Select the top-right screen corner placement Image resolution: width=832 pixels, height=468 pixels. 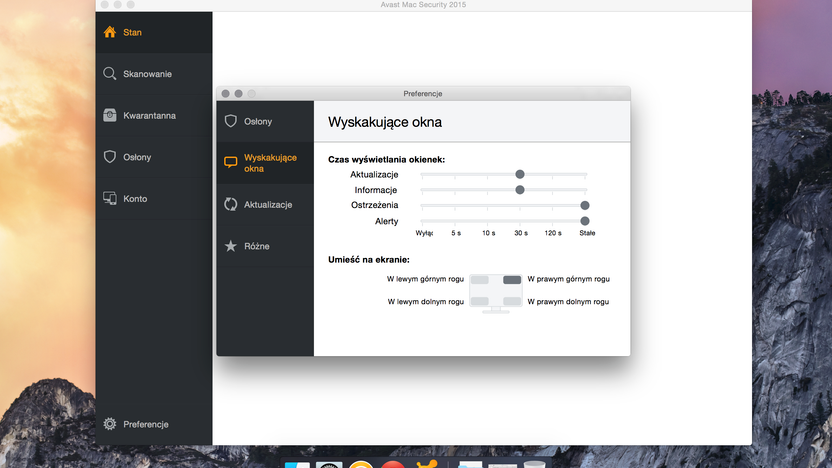click(512, 280)
